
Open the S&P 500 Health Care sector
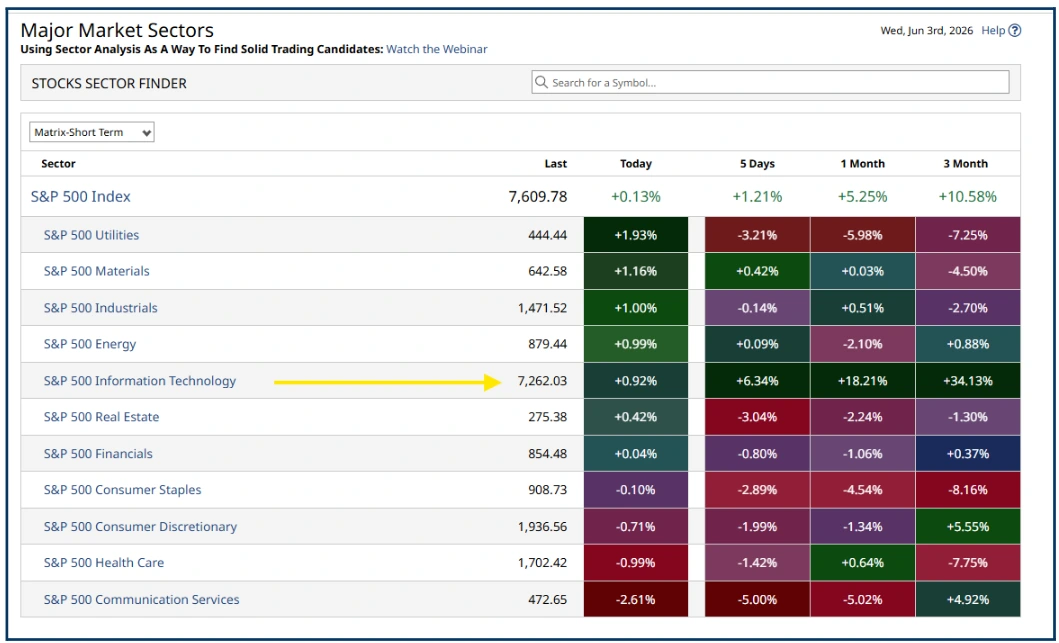[104, 563]
